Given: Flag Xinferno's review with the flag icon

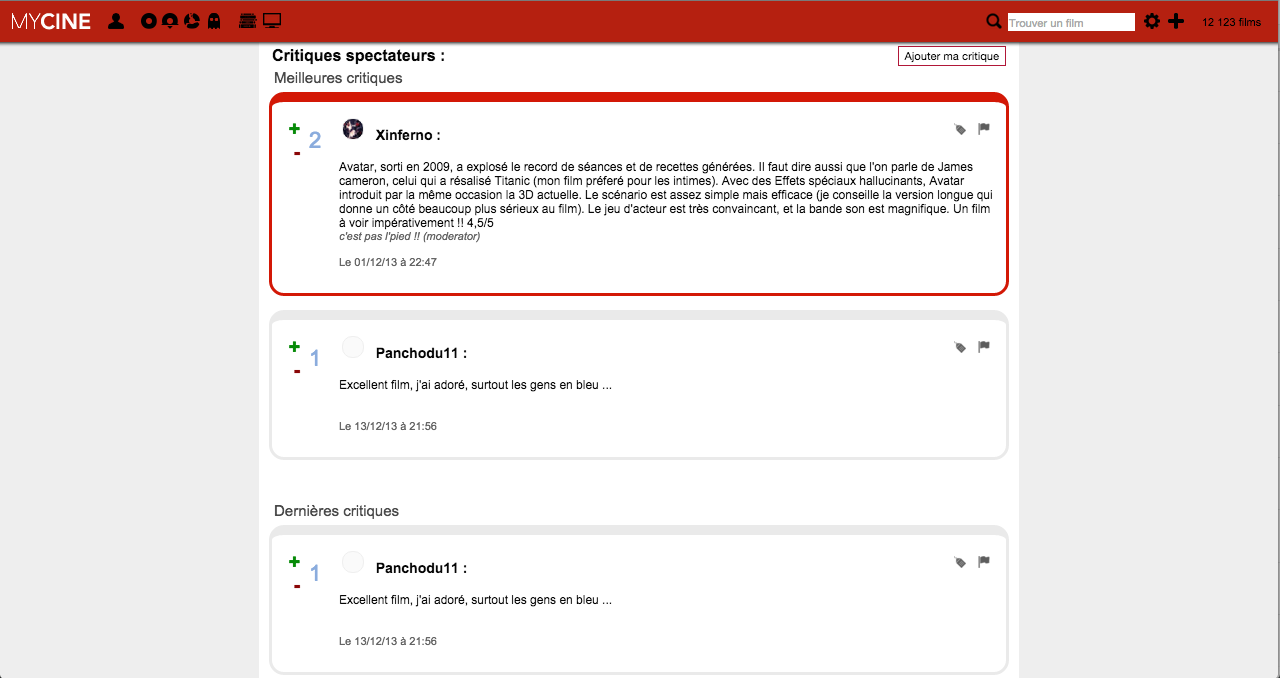Looking at the screenshot, I should [984, 128].
